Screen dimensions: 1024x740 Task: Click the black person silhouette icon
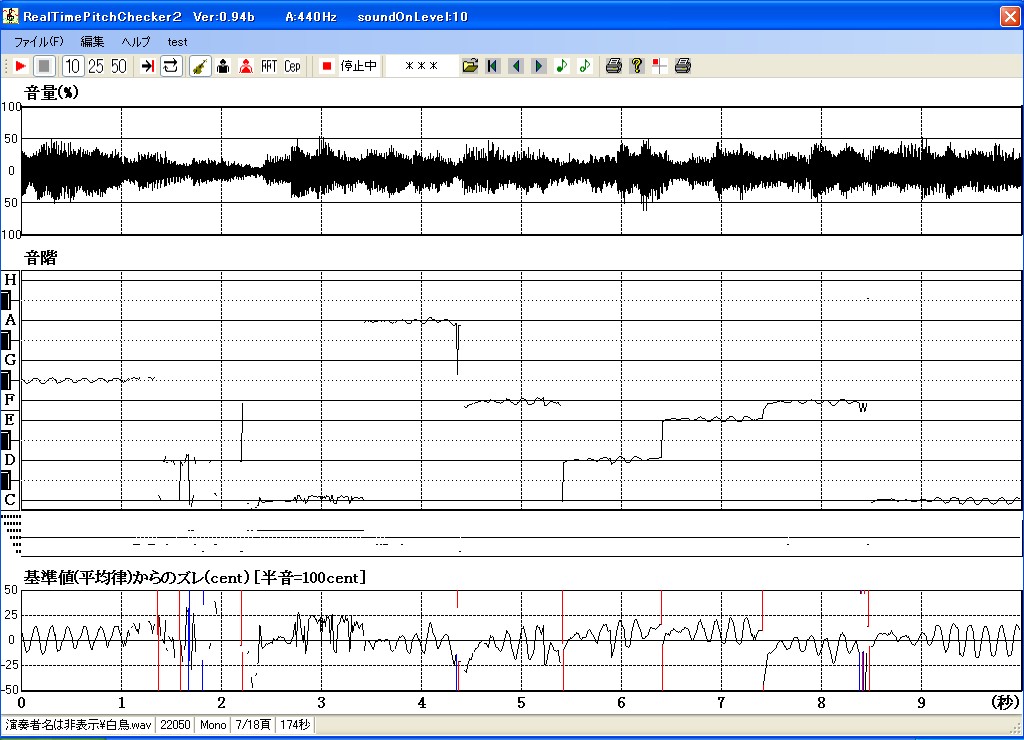click(223, 66)
